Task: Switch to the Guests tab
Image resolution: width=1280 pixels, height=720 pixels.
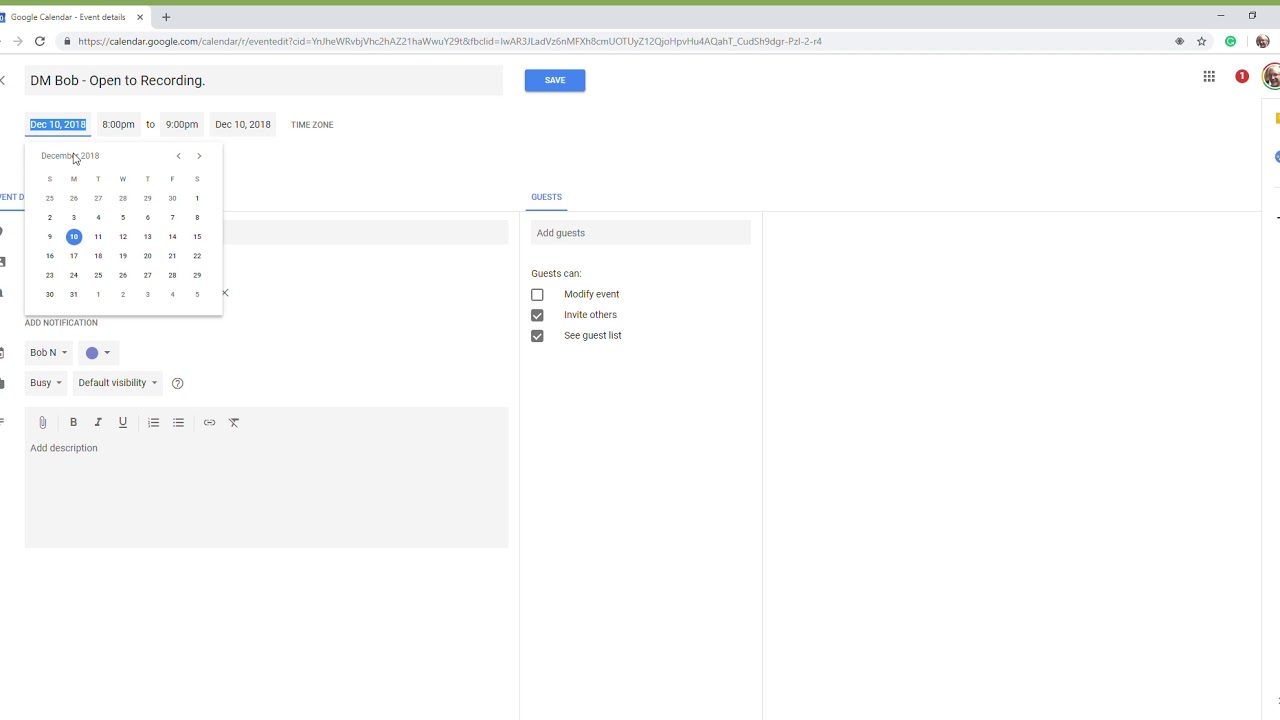Action: point(546,197)
